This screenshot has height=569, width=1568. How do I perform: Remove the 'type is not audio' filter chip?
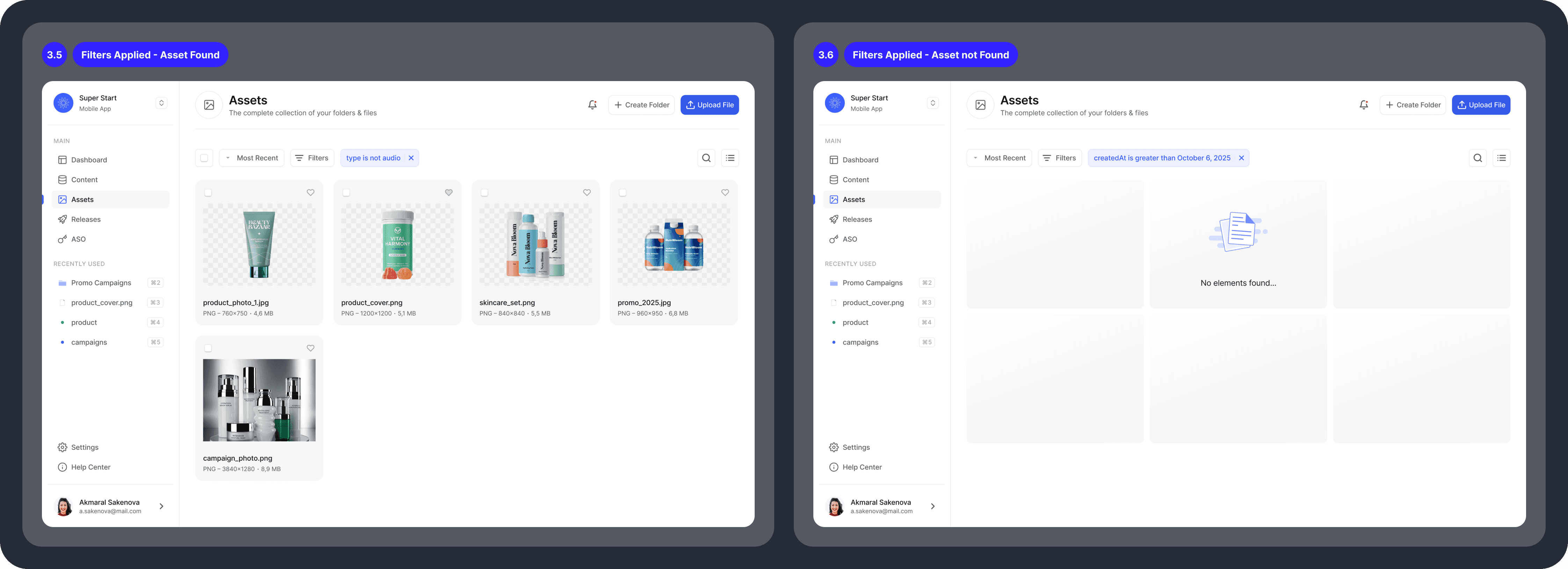tap(412, 157)
